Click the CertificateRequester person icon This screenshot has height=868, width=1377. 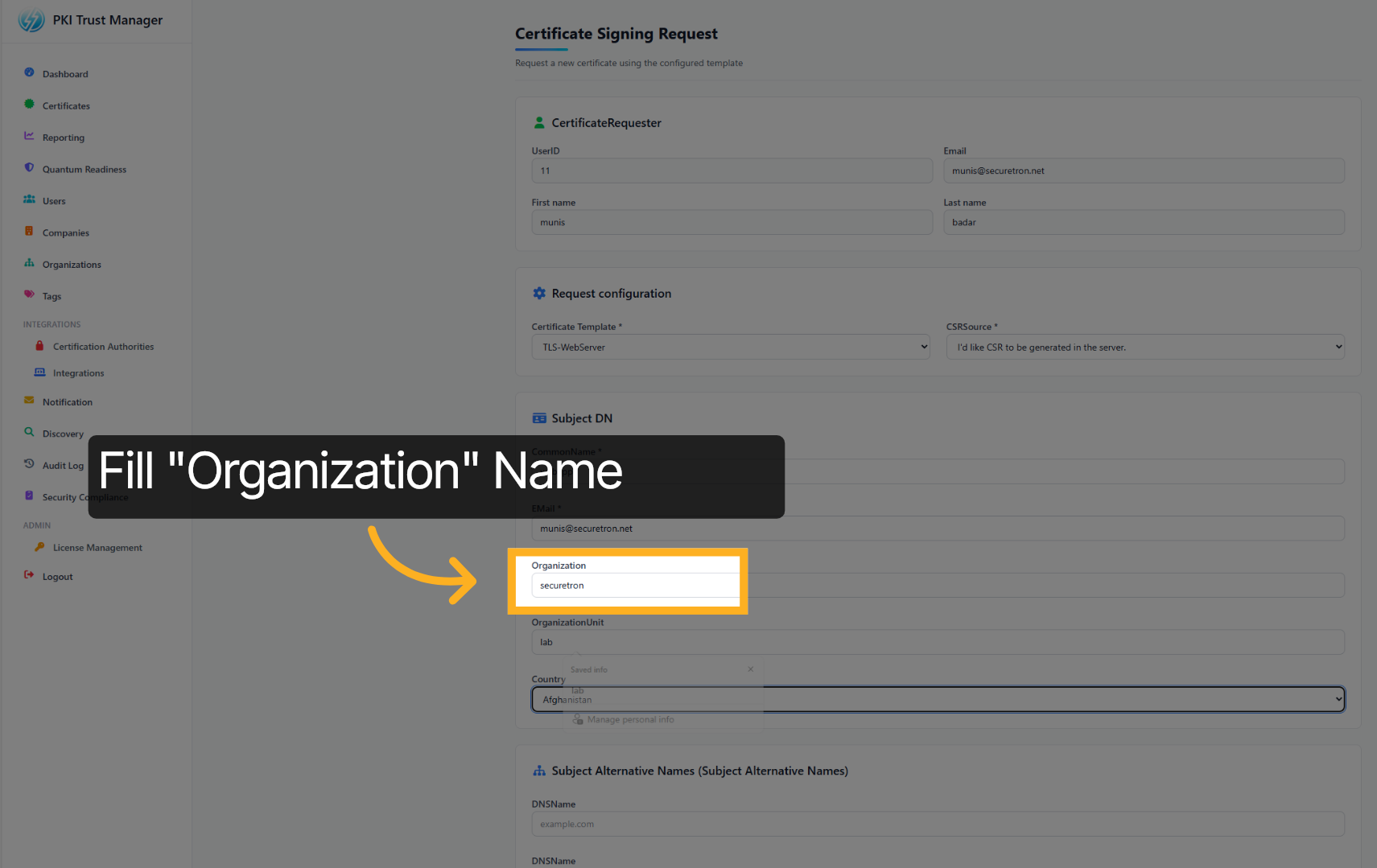click(538, 122)
